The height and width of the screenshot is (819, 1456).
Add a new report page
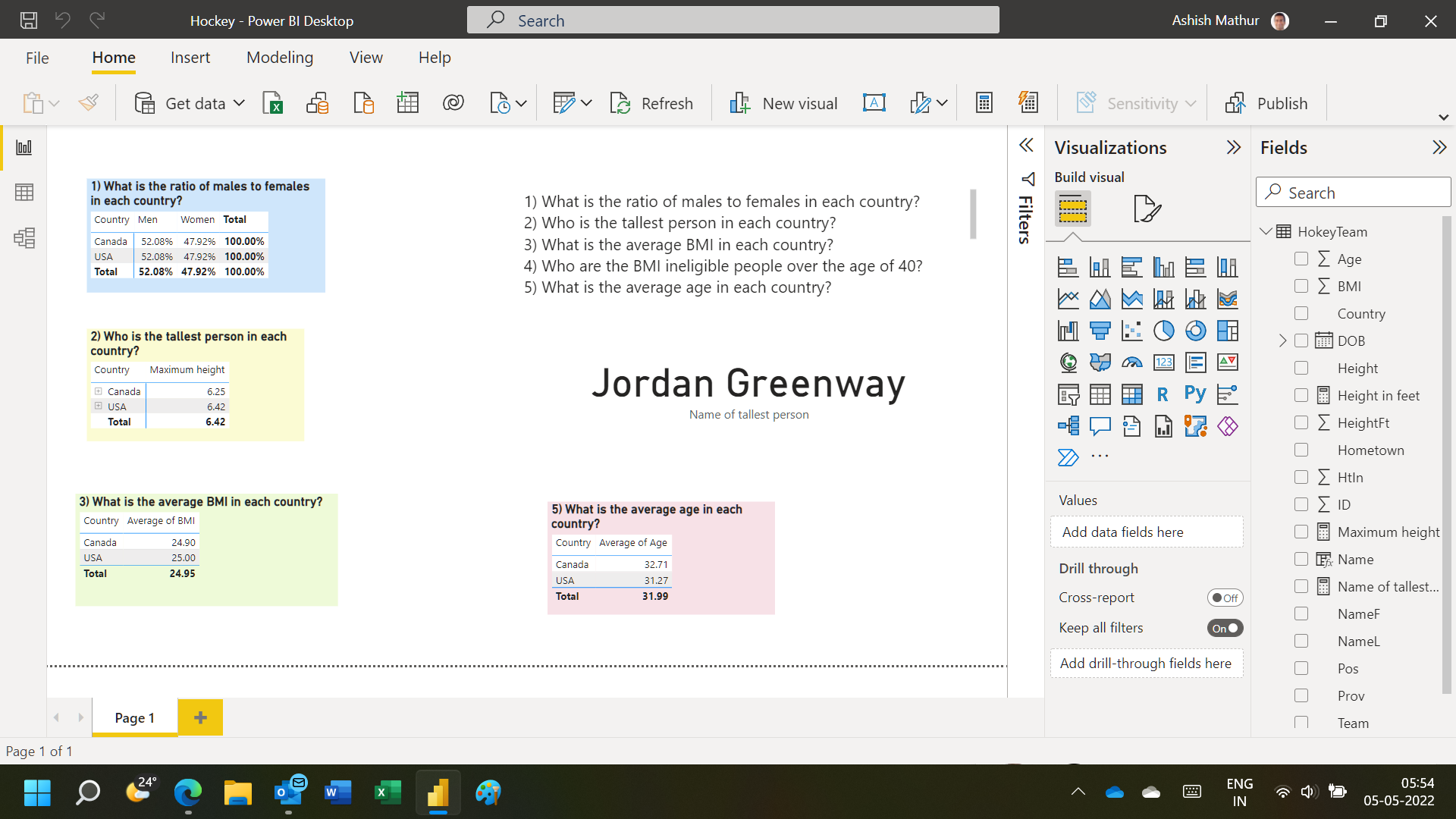200,717
